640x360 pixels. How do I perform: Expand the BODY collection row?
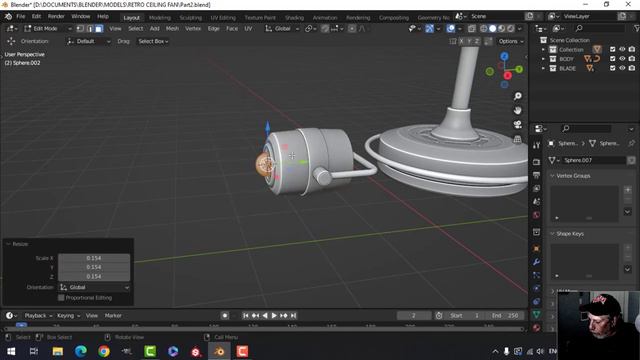click(x=543, y=59)
